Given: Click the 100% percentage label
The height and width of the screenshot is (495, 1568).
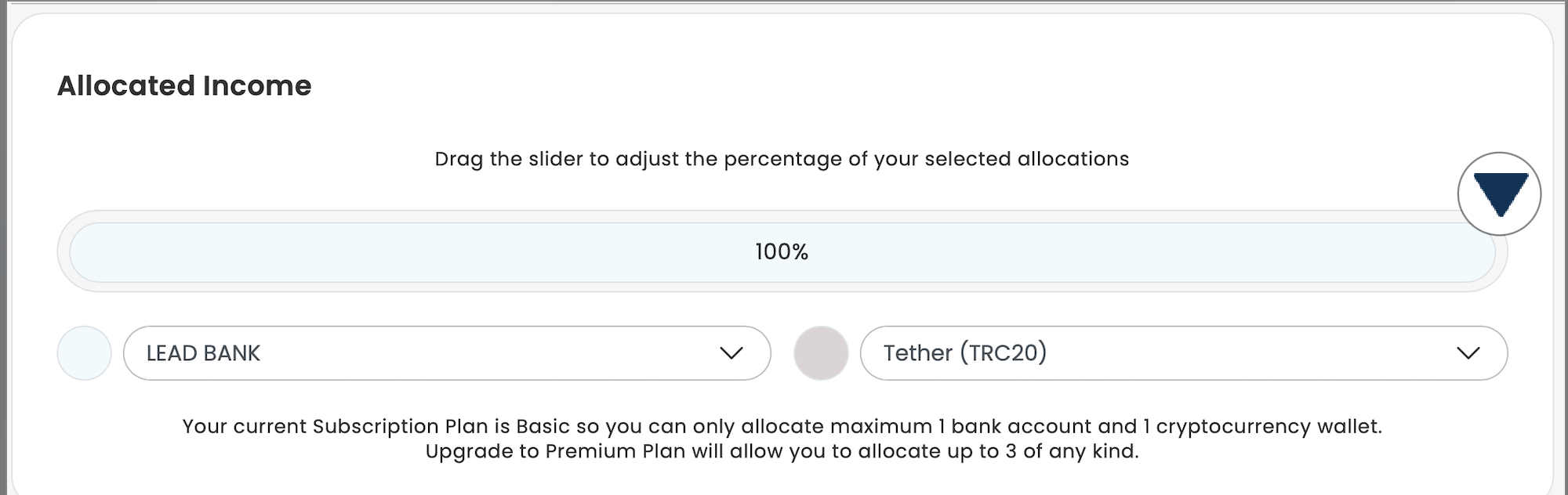Looking at the screenshot, I should coord(782,252).
